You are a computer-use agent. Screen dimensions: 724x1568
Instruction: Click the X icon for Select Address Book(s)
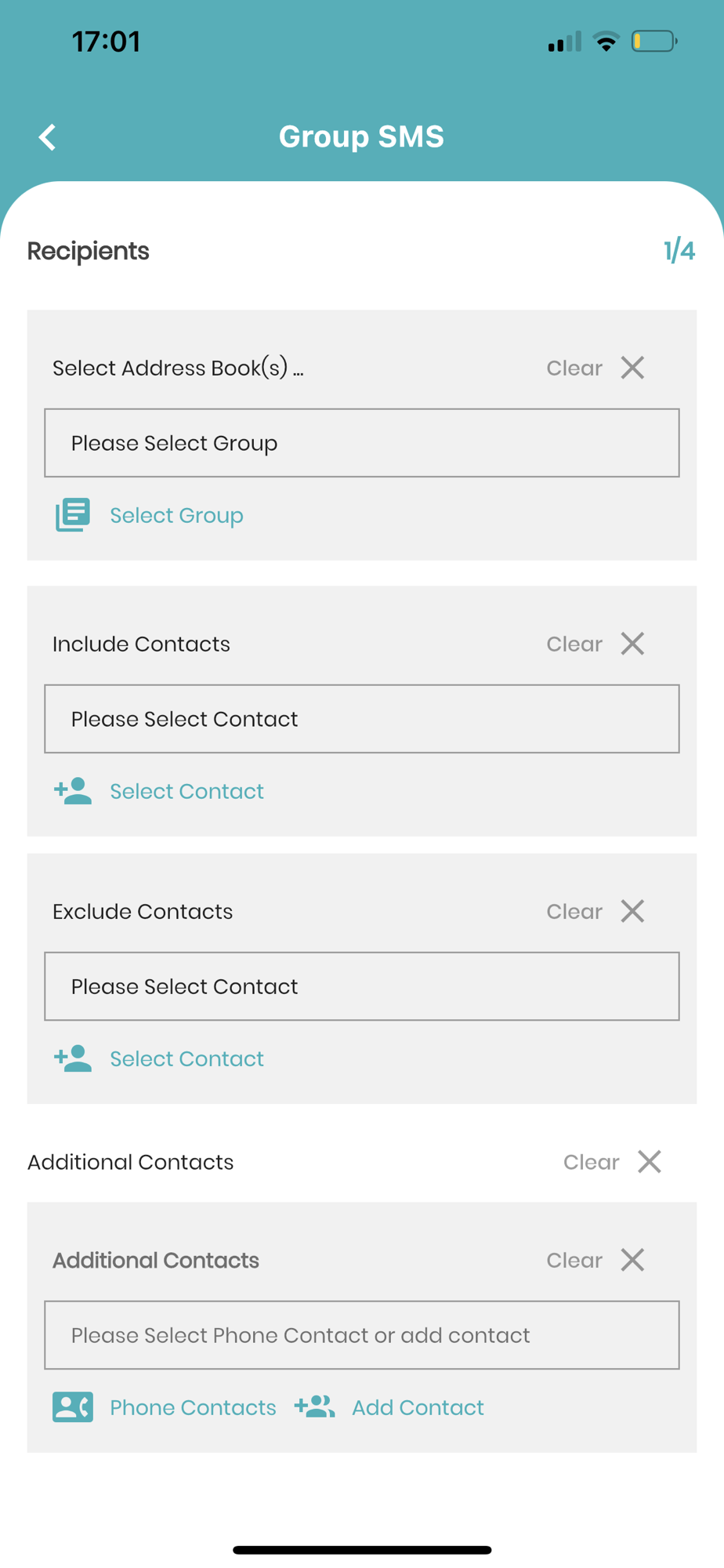coord(632,368)
